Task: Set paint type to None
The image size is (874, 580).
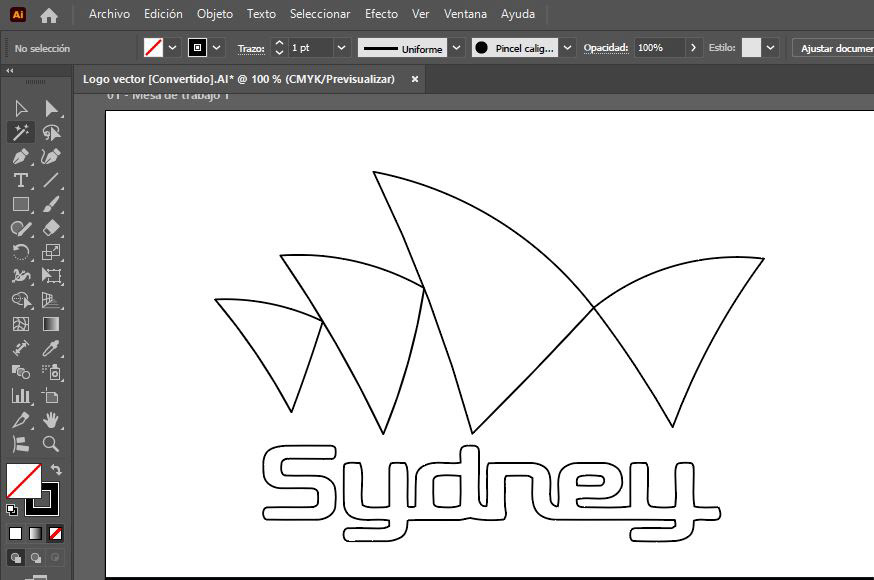Action: point(56,534)
